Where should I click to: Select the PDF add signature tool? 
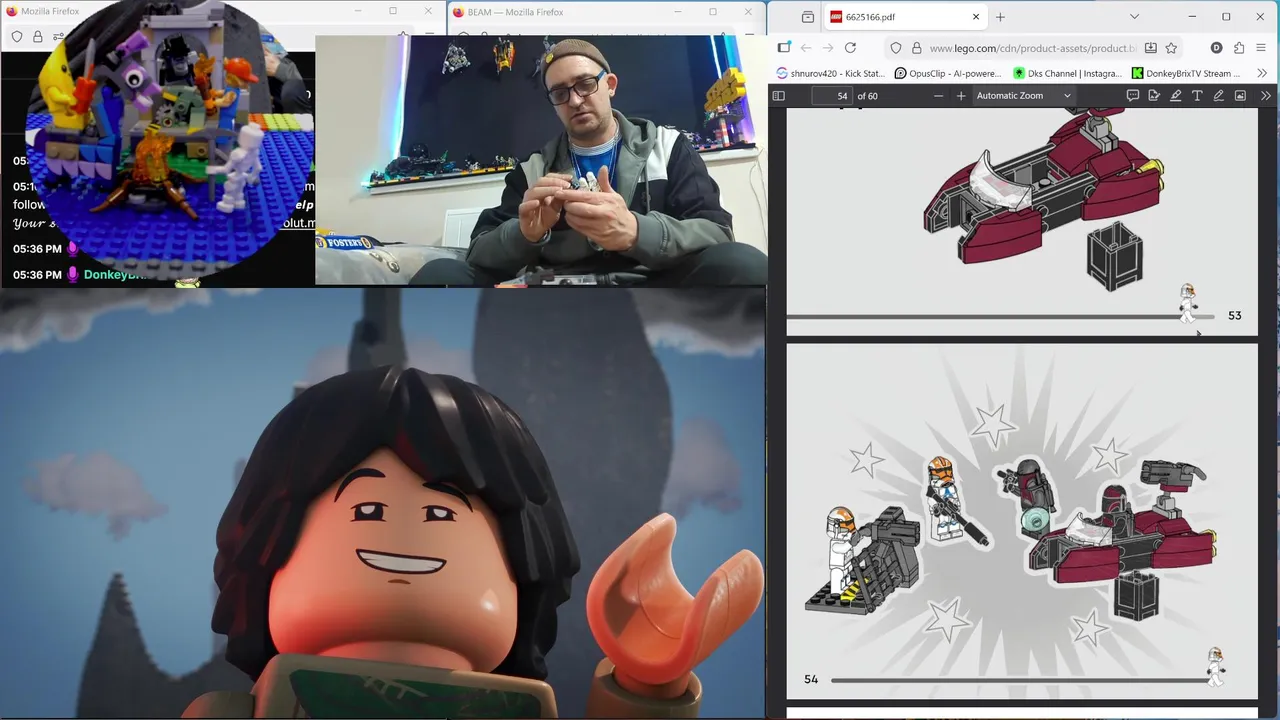(x=1154, y=96)
